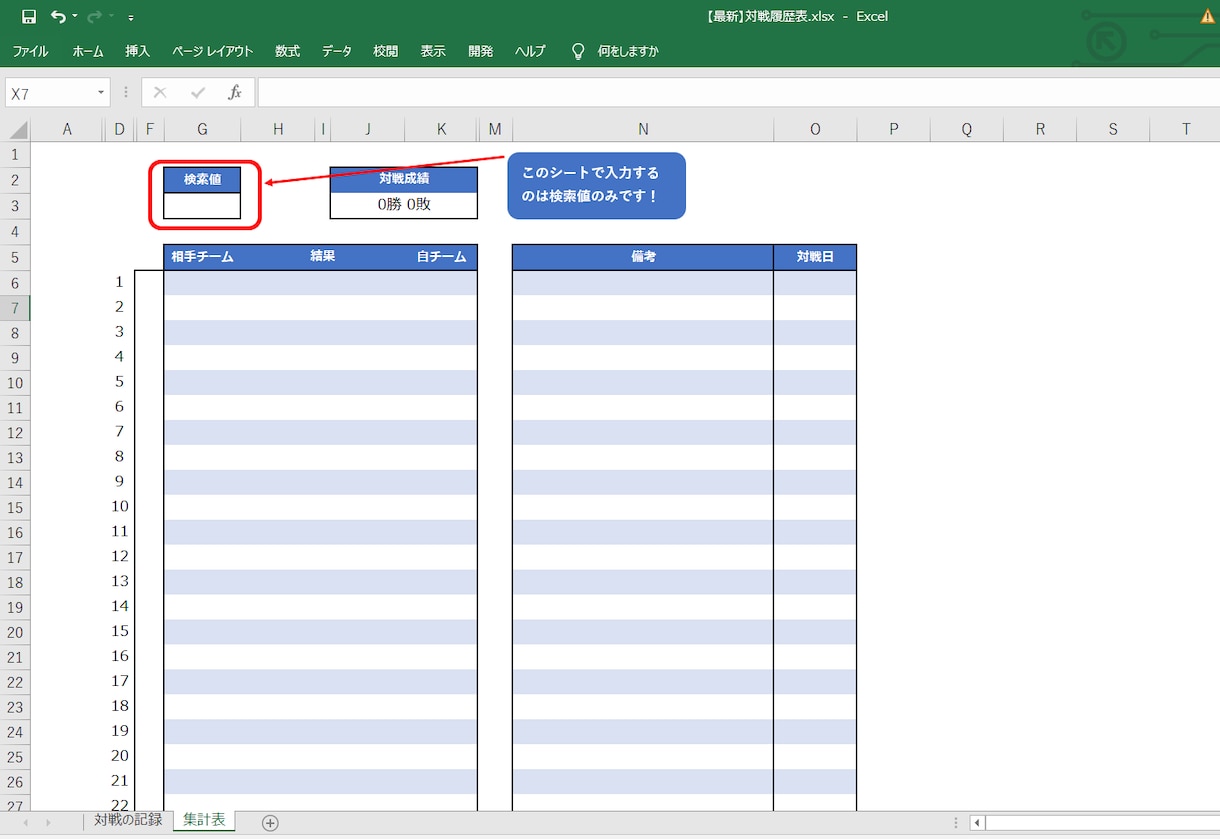Screen dimensions: 1220x839
Task: Open the 数式 ribbon tab
Action: point(288,51)
